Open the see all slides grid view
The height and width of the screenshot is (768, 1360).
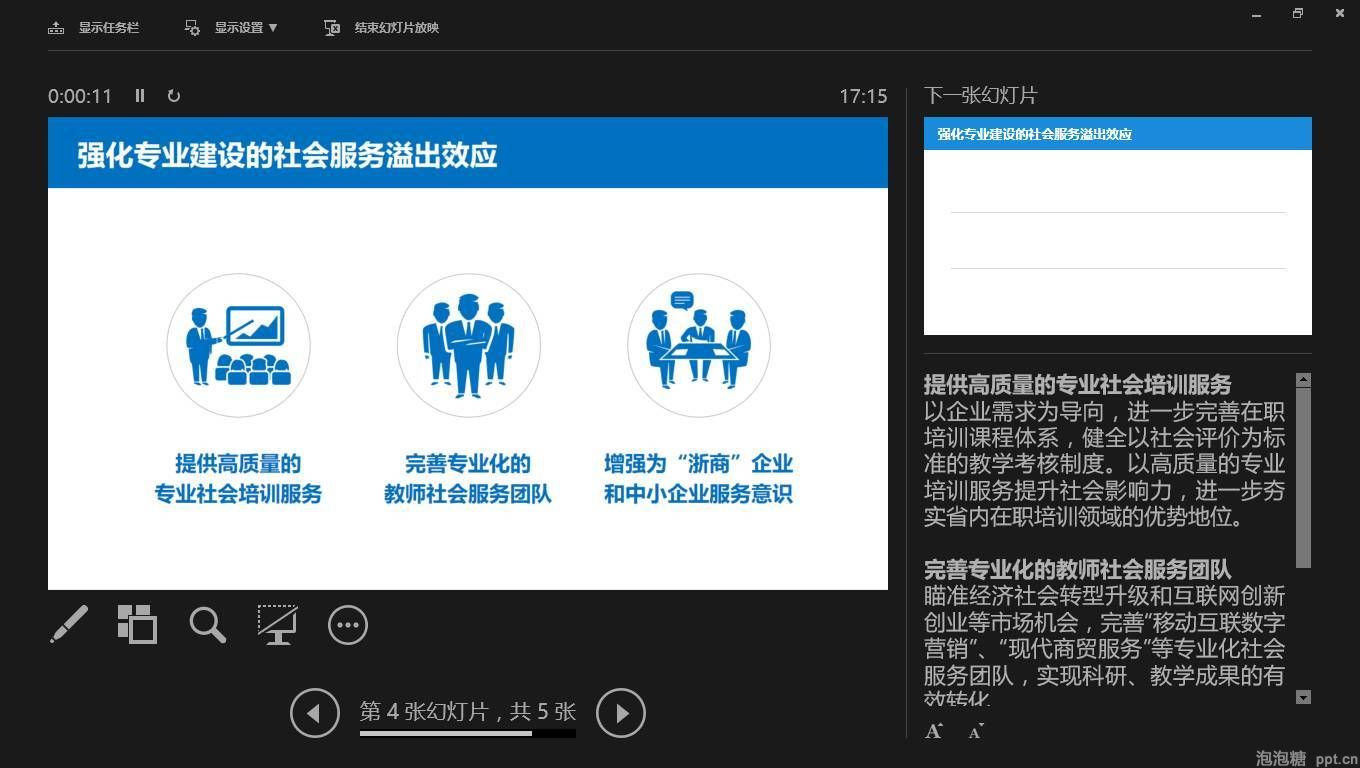point(137,625)
